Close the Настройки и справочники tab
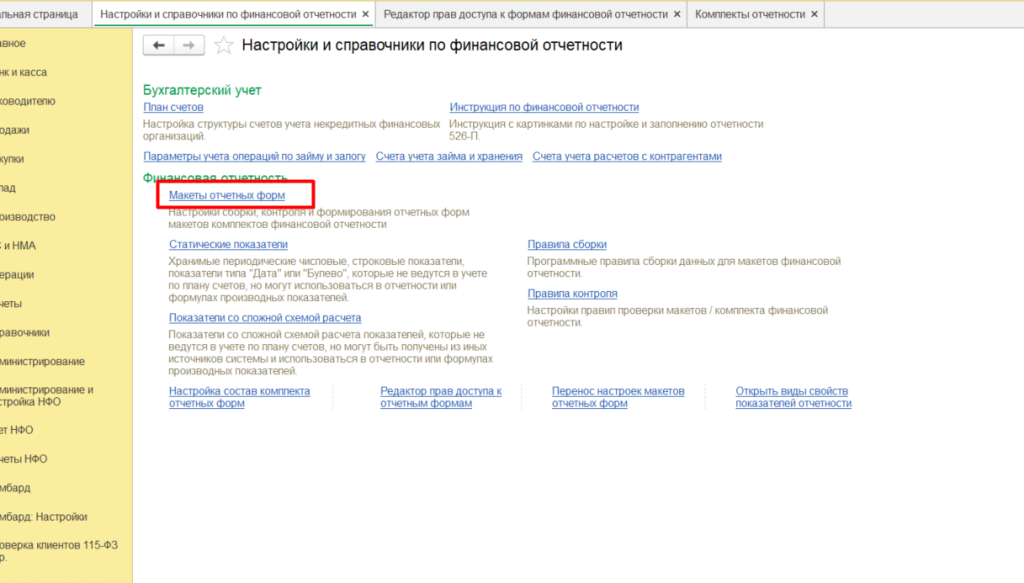Screen dimensions: 1024x583 click(x=365, y=14)
